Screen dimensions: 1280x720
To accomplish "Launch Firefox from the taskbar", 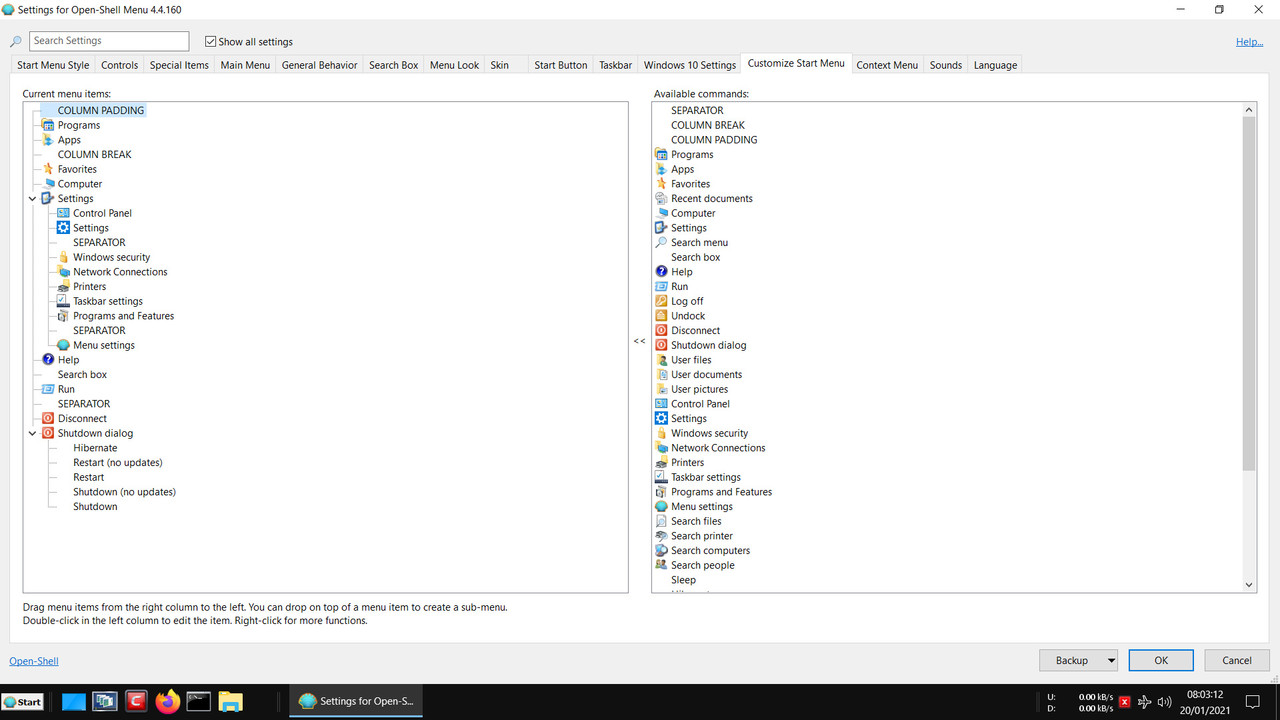I will pyautogui.click(x=167, y=701).
